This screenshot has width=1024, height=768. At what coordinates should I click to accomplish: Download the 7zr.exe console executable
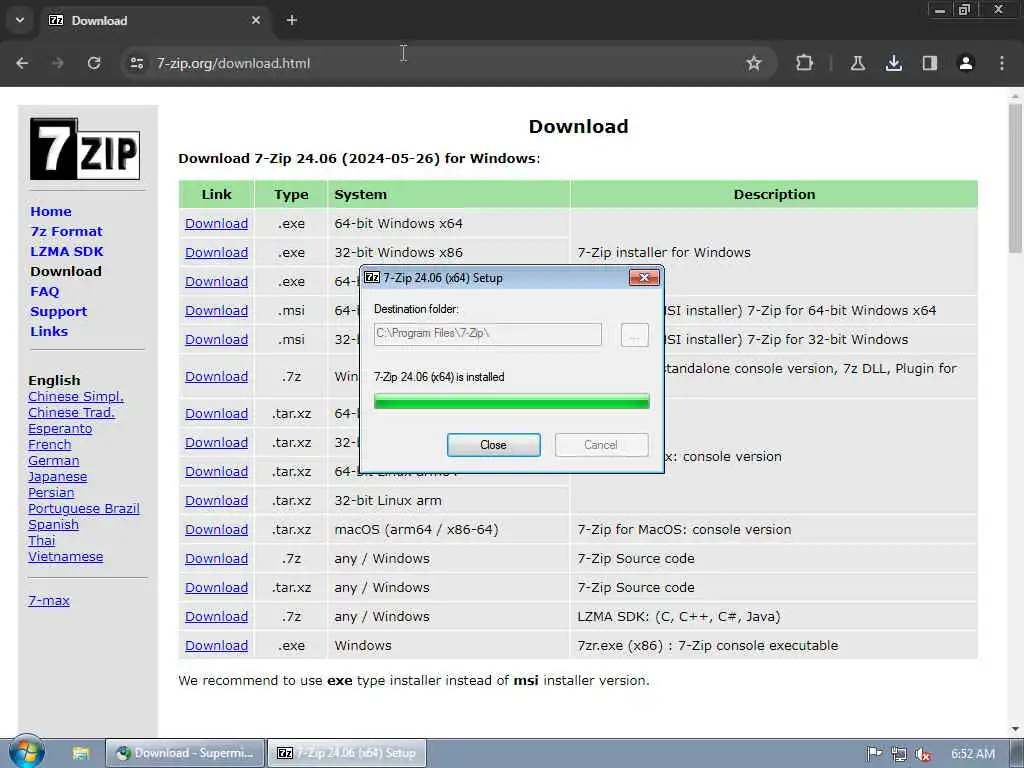(x=216, y=645)
